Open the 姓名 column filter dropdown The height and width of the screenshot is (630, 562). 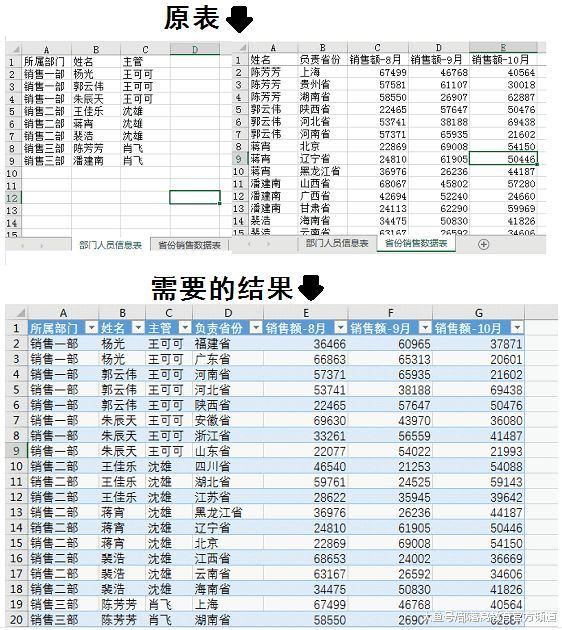138,328
